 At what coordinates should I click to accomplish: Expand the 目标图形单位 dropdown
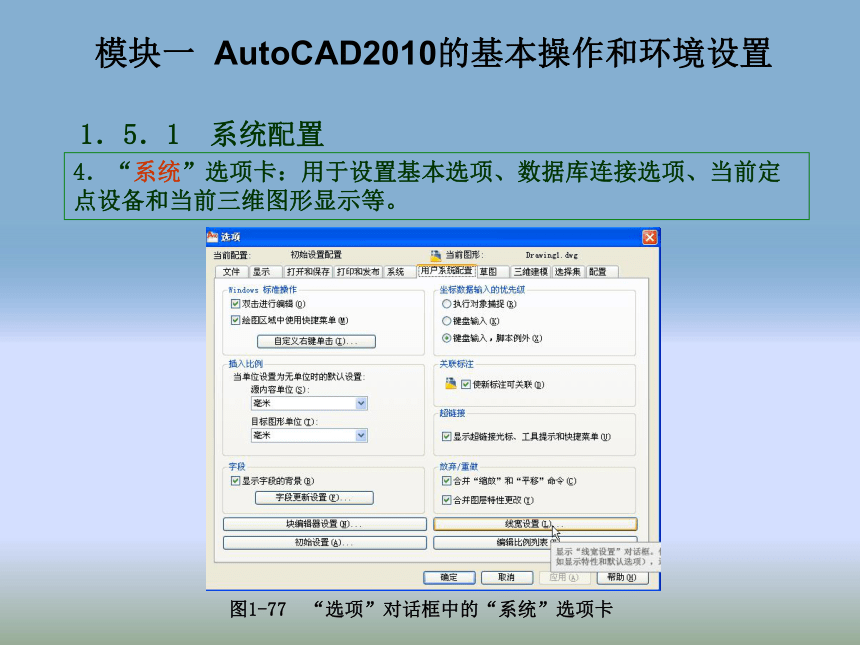pos(361,435)
